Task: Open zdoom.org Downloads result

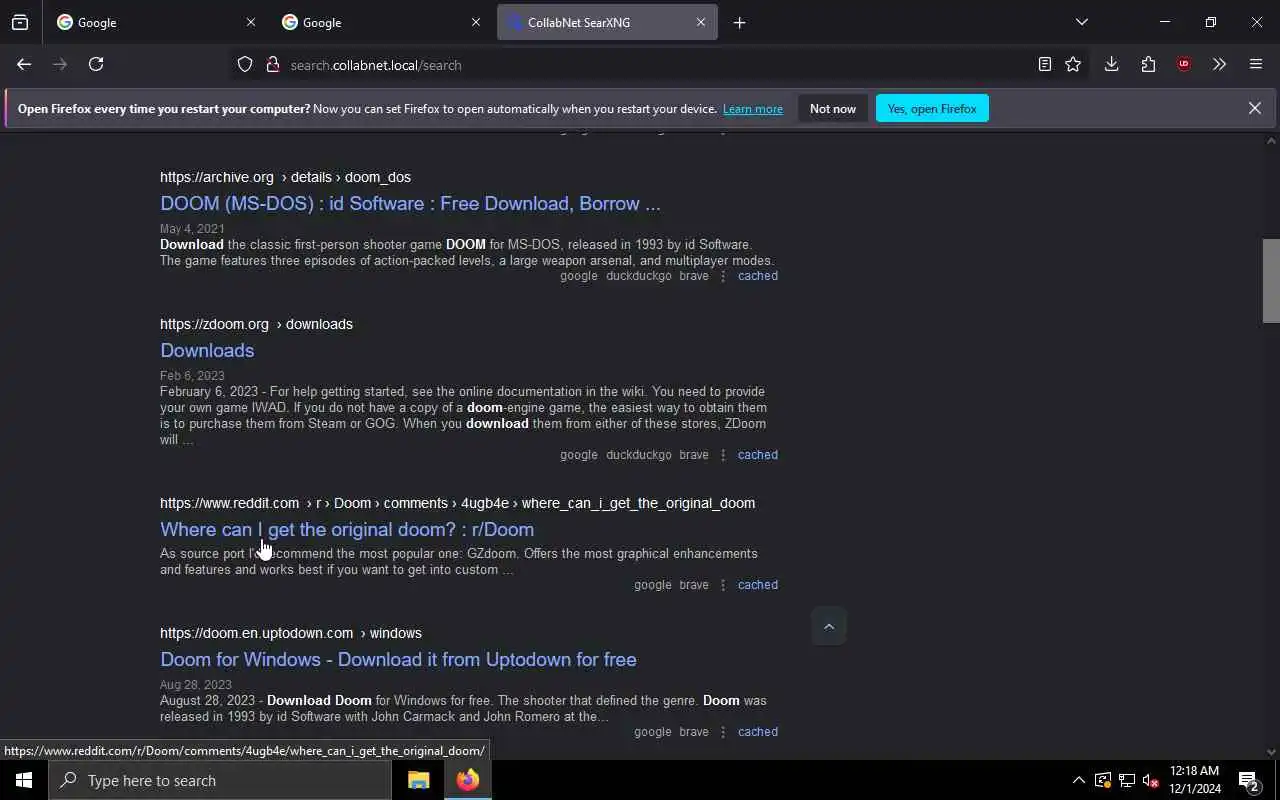Action: pos(207,350)
